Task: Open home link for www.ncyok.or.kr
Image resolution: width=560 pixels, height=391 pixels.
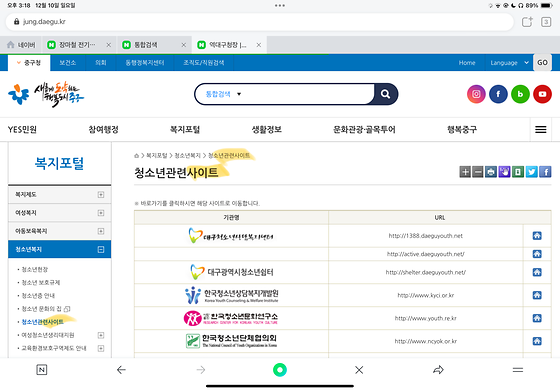Action: tap(537, 341)
